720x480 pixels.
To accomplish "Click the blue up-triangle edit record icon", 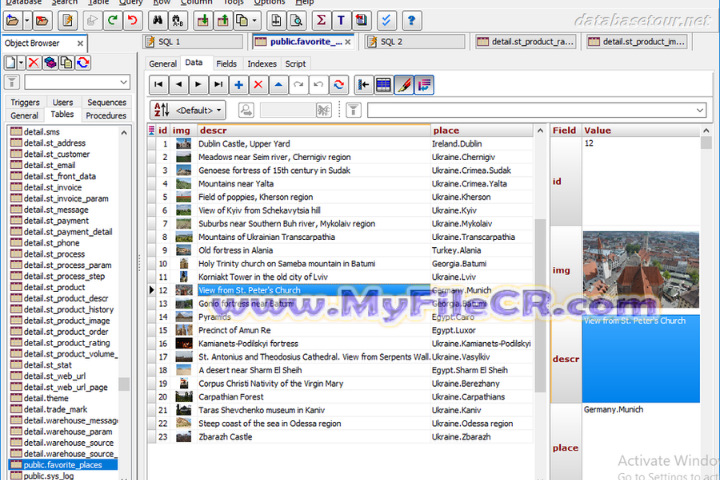I will pyautogui.click(x=278, y=85).
